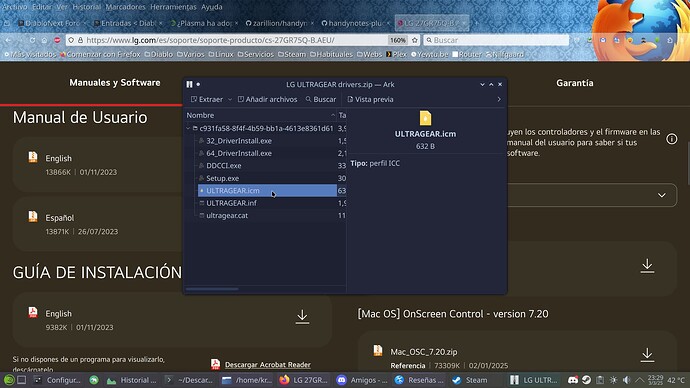Download the English installation guide
Screen dimensions: 690x388
pyautogui.click(x=302, y=317)
